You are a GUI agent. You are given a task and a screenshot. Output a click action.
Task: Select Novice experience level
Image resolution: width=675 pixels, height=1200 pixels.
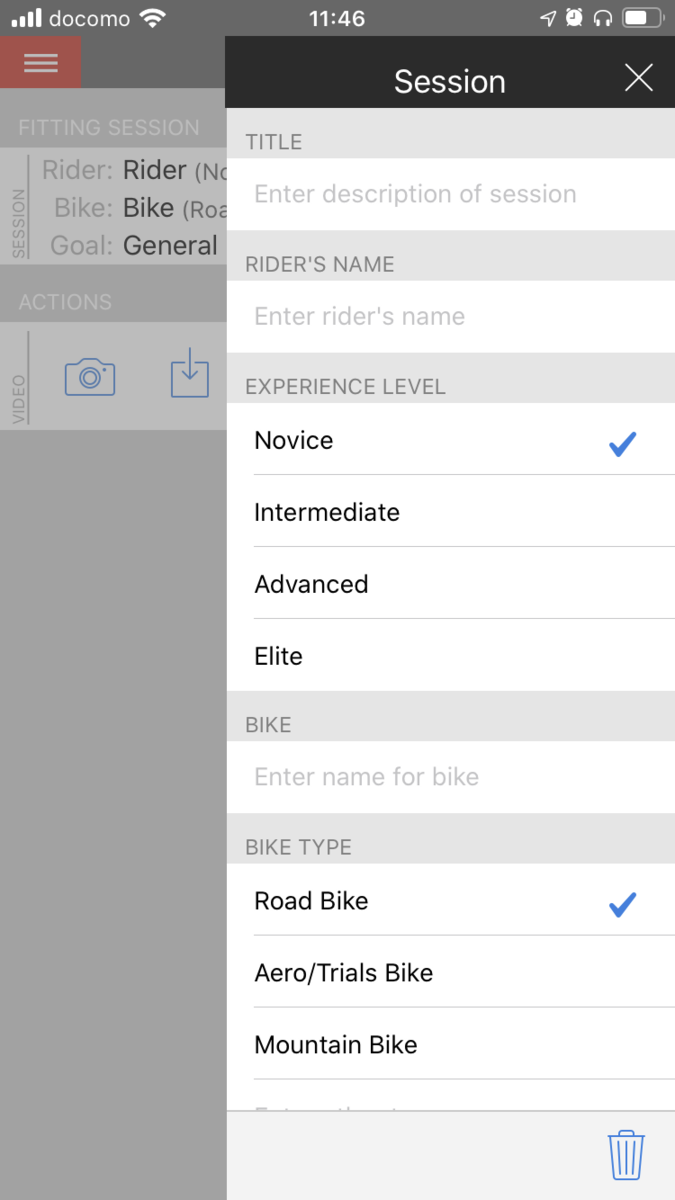(x=450, y=440)
